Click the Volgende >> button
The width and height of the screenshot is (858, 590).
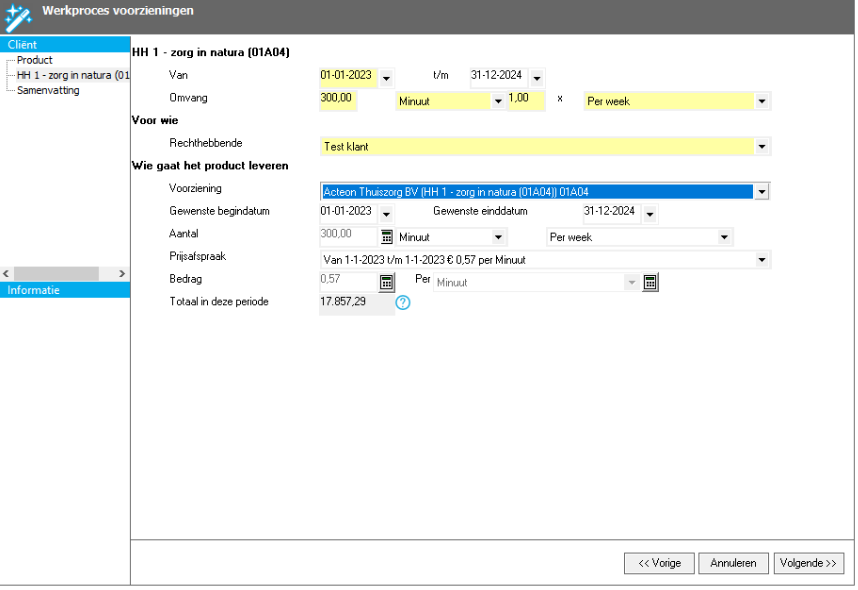(808, 563)
